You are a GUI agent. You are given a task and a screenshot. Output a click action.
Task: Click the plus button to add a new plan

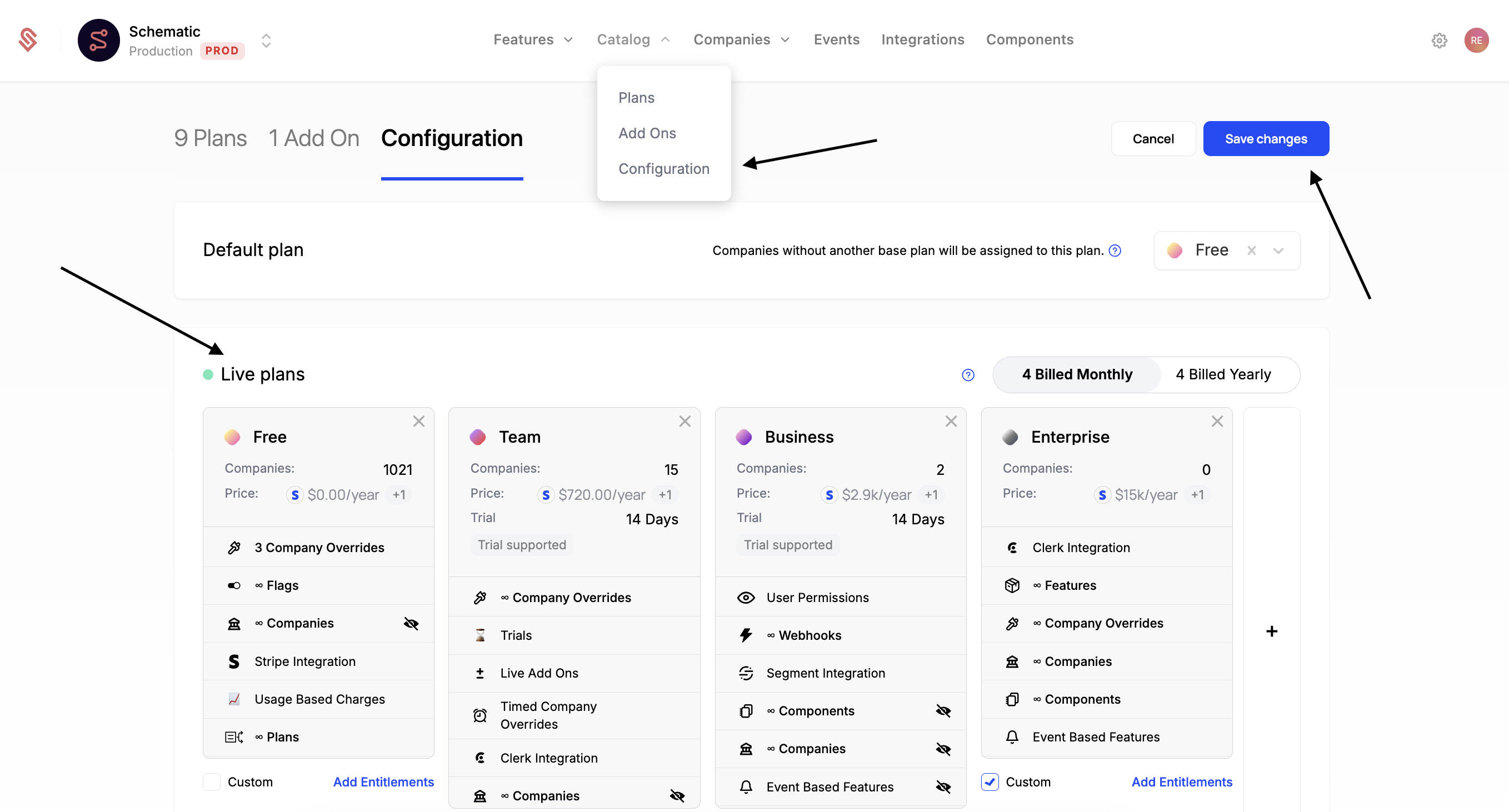[1272, 631]
